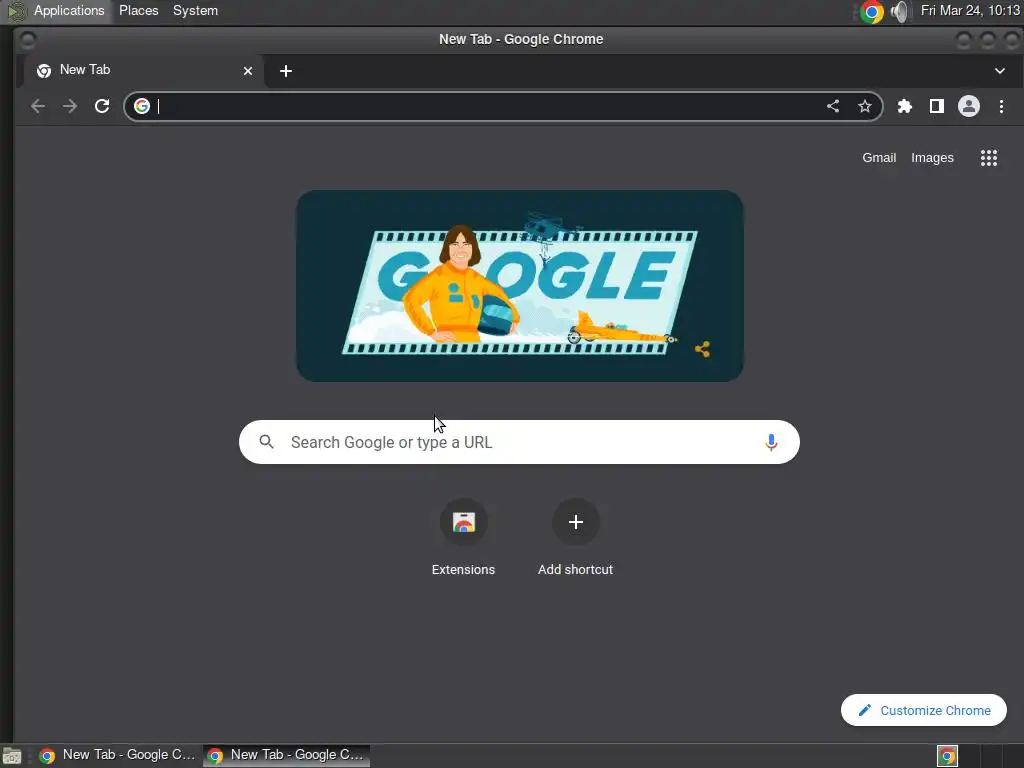Click the date and time clock
This screenshot has height=768, width=1024.
[970, 11]
